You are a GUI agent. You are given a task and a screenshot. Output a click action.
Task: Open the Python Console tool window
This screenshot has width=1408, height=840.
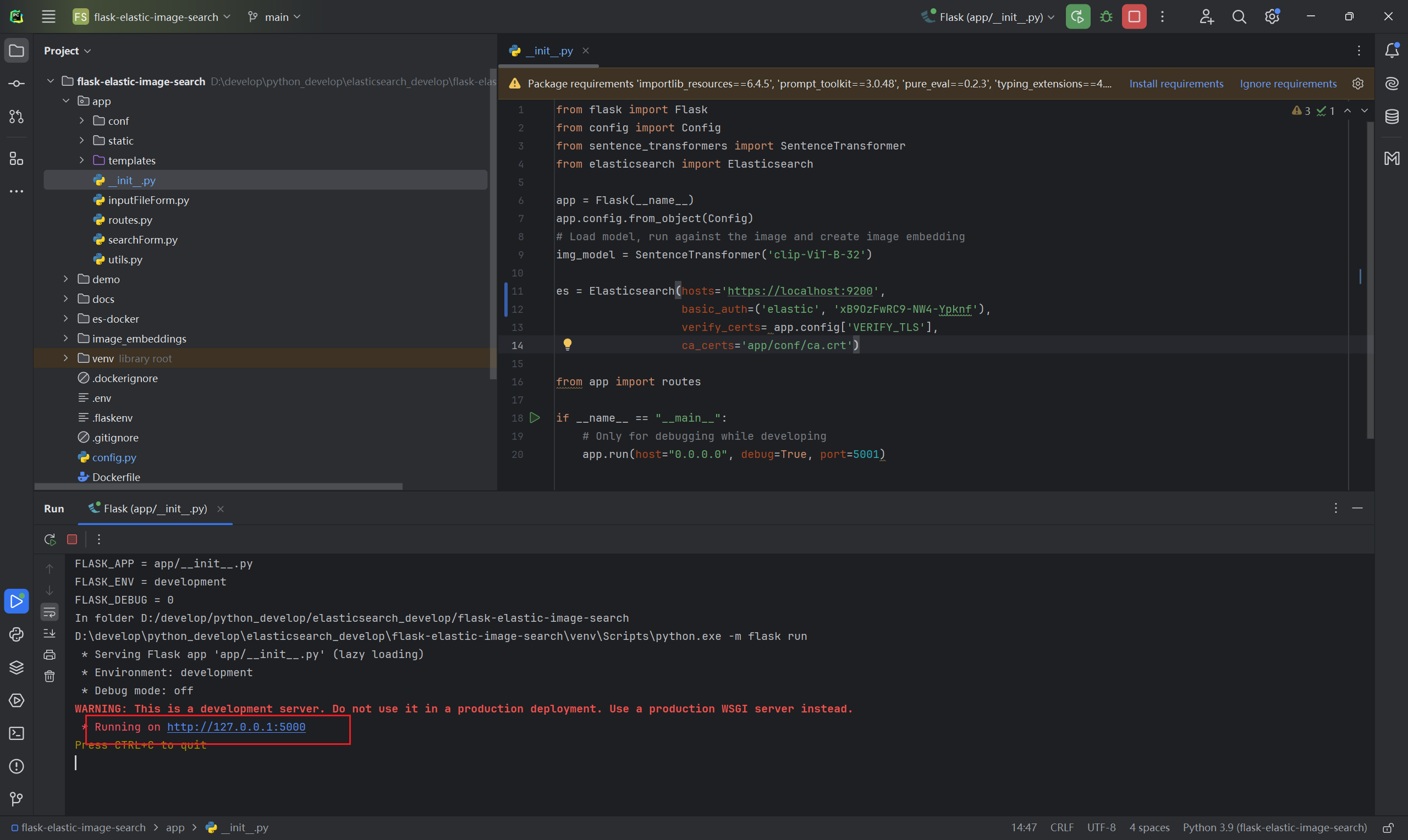click(x=16, y=634)
